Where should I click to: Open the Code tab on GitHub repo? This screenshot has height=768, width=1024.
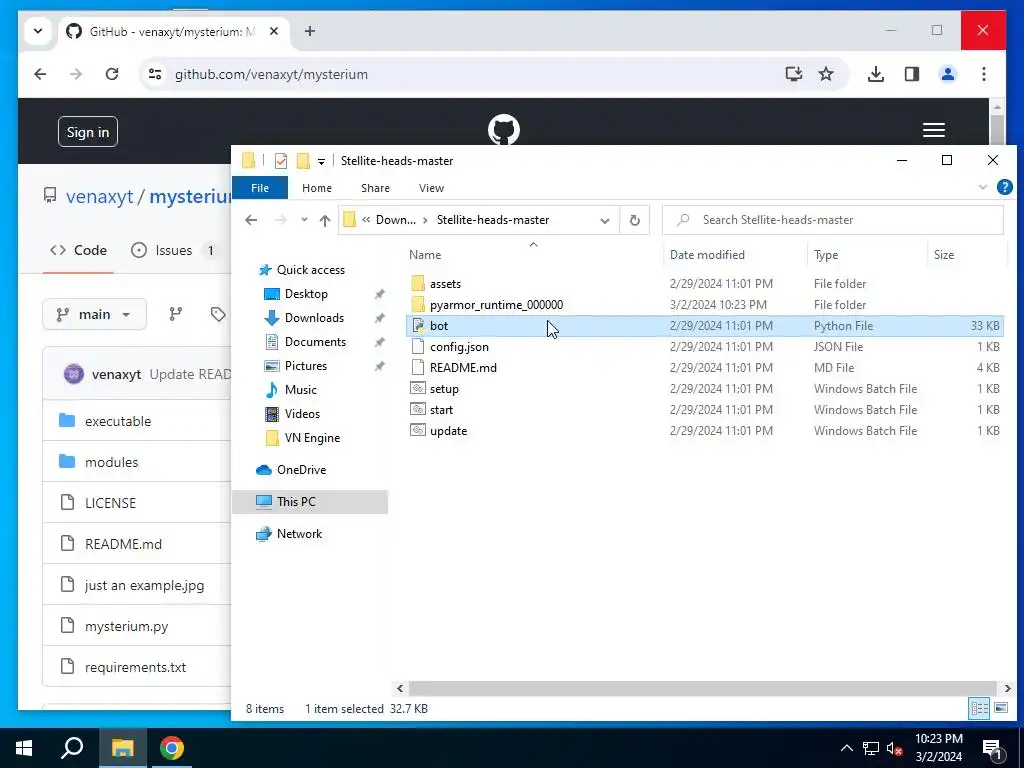[x=78, y=250]
